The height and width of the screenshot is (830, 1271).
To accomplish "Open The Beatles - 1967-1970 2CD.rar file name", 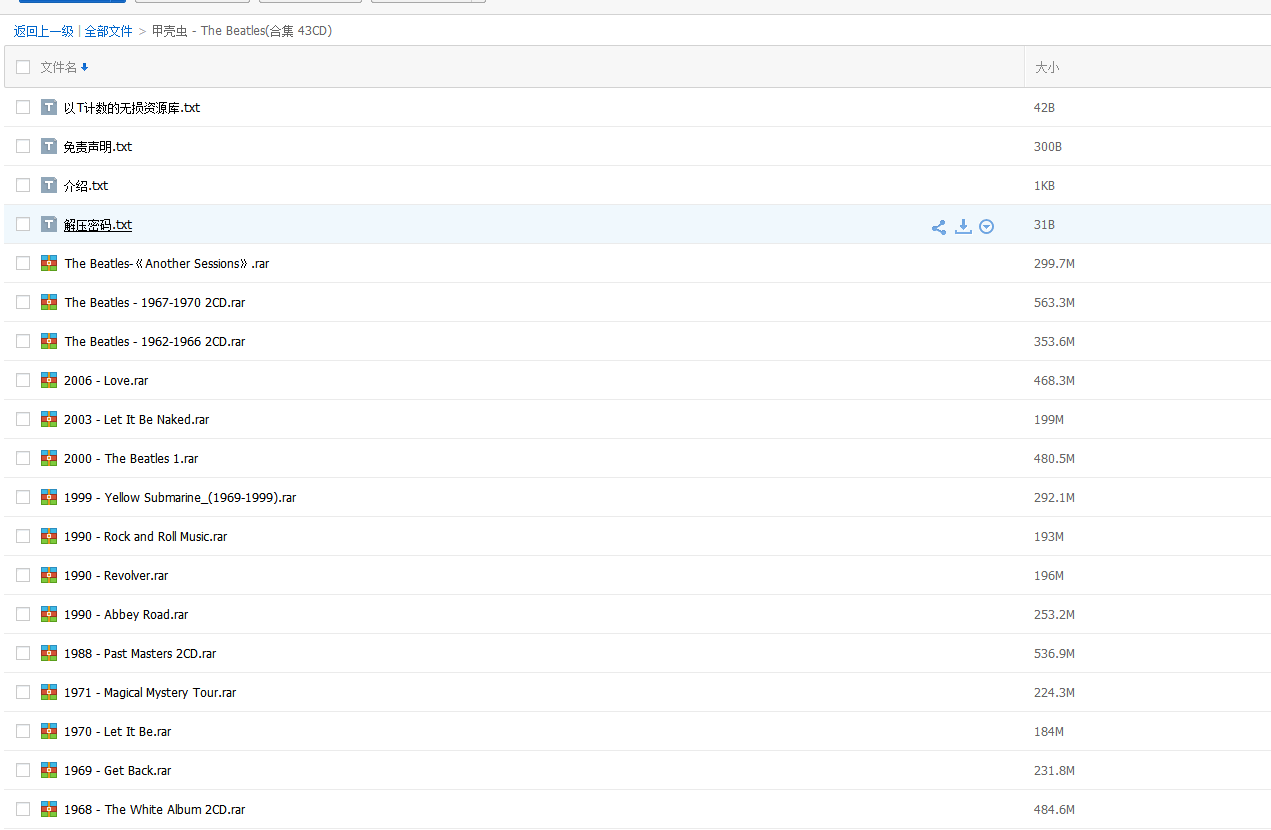I will tap(155, 303).
